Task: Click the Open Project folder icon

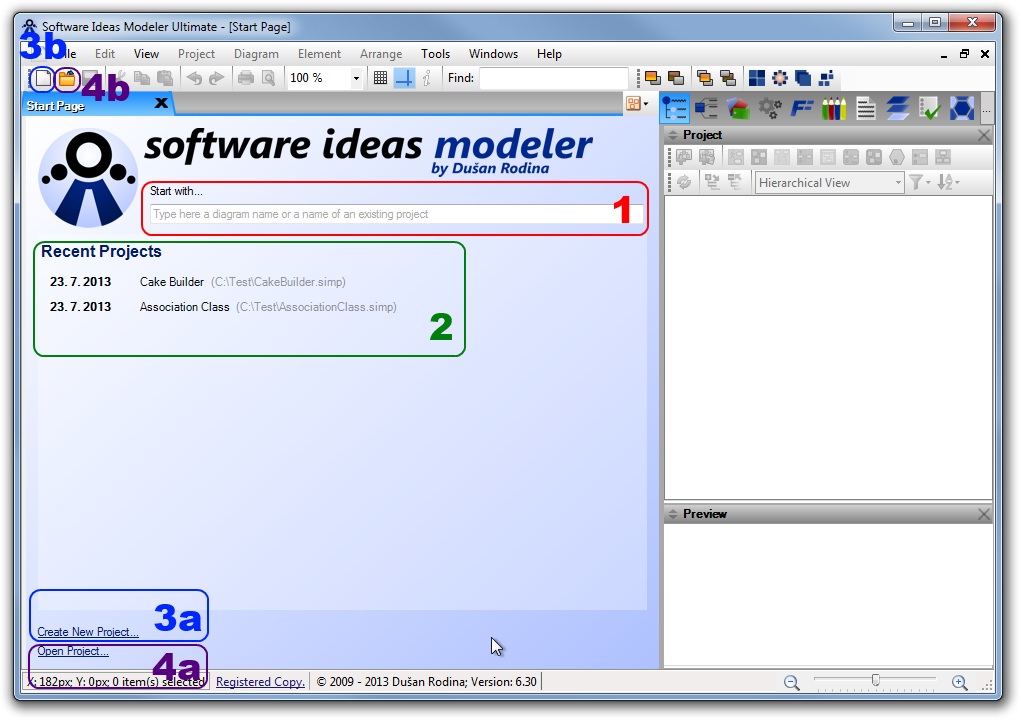Action: tap(66, 79)
